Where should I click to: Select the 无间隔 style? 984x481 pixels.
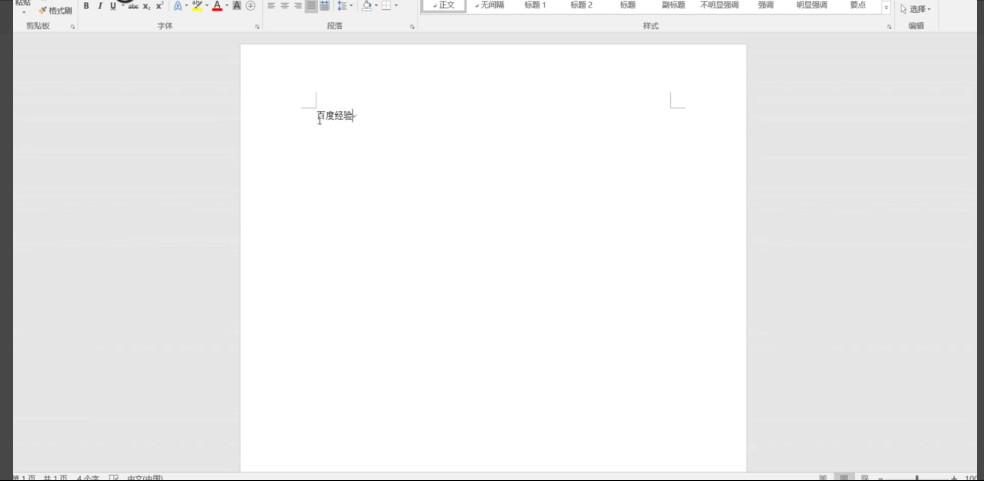(x=489, y=5)
